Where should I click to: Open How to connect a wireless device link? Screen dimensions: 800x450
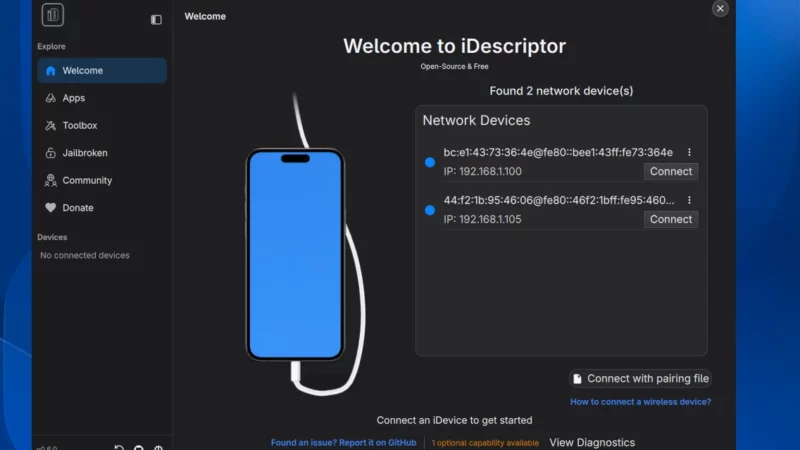[x=640, y=402]
